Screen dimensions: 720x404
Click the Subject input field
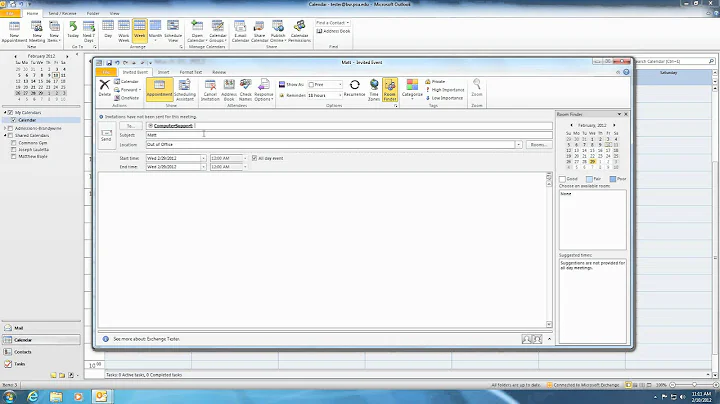pos(349,135)
